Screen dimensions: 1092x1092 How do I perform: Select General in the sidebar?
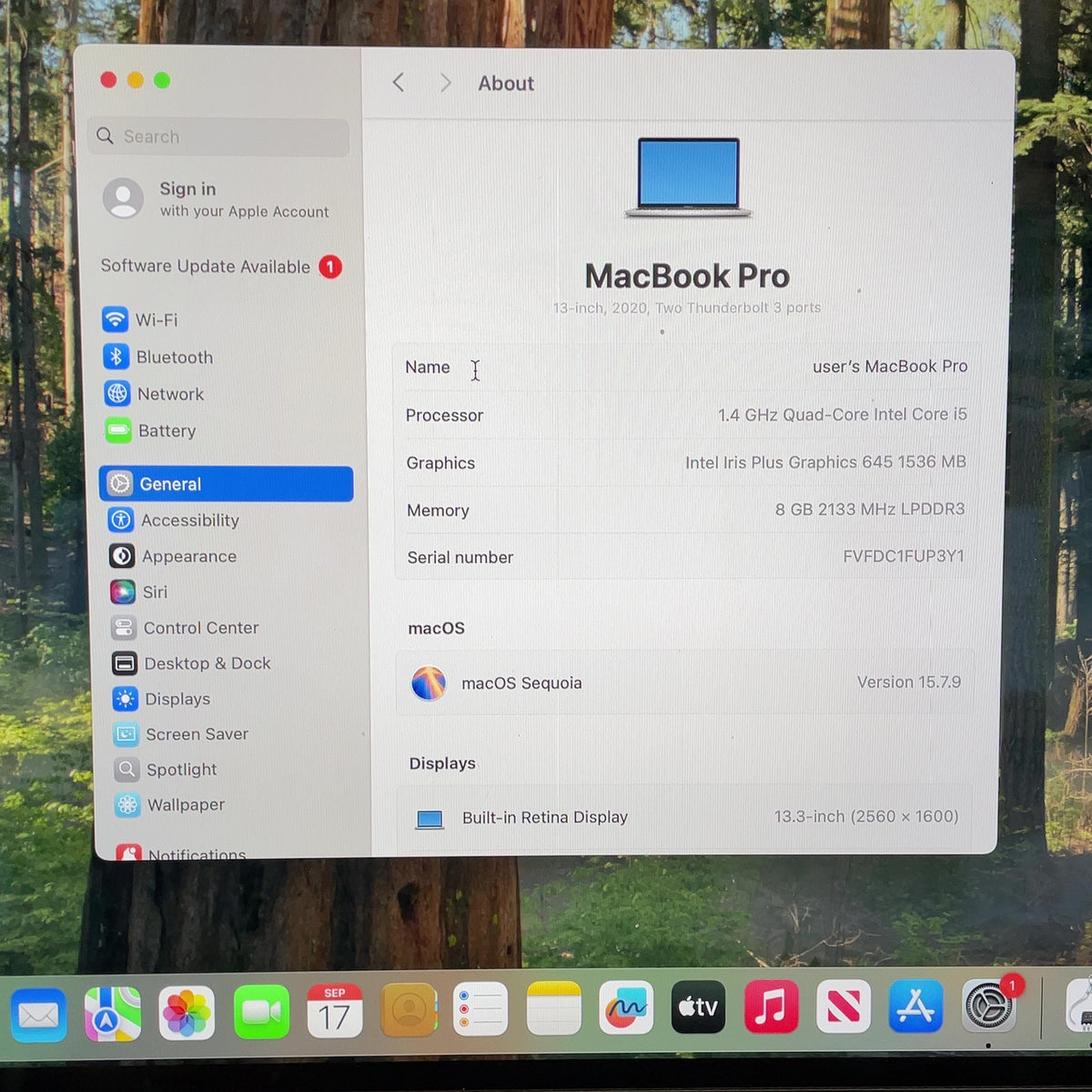(x=226, y=483)
